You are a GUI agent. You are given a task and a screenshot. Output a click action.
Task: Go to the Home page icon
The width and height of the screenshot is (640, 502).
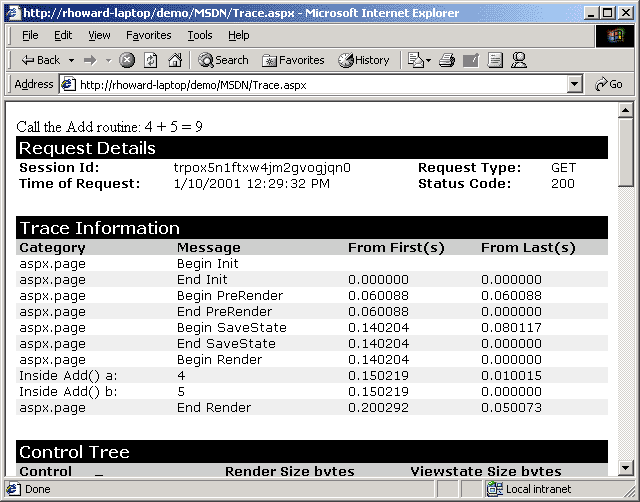click(175, 60)
